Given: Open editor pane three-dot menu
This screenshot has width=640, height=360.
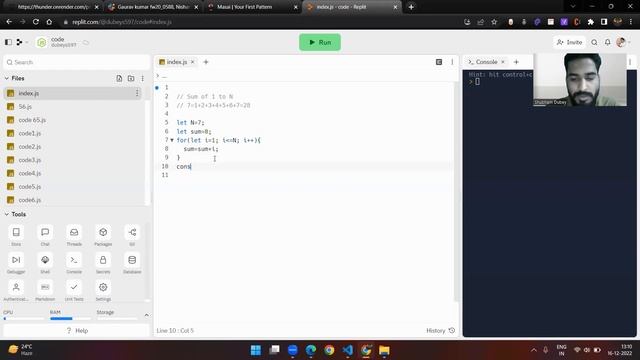Looking at the screenshot, I should 452,62.
